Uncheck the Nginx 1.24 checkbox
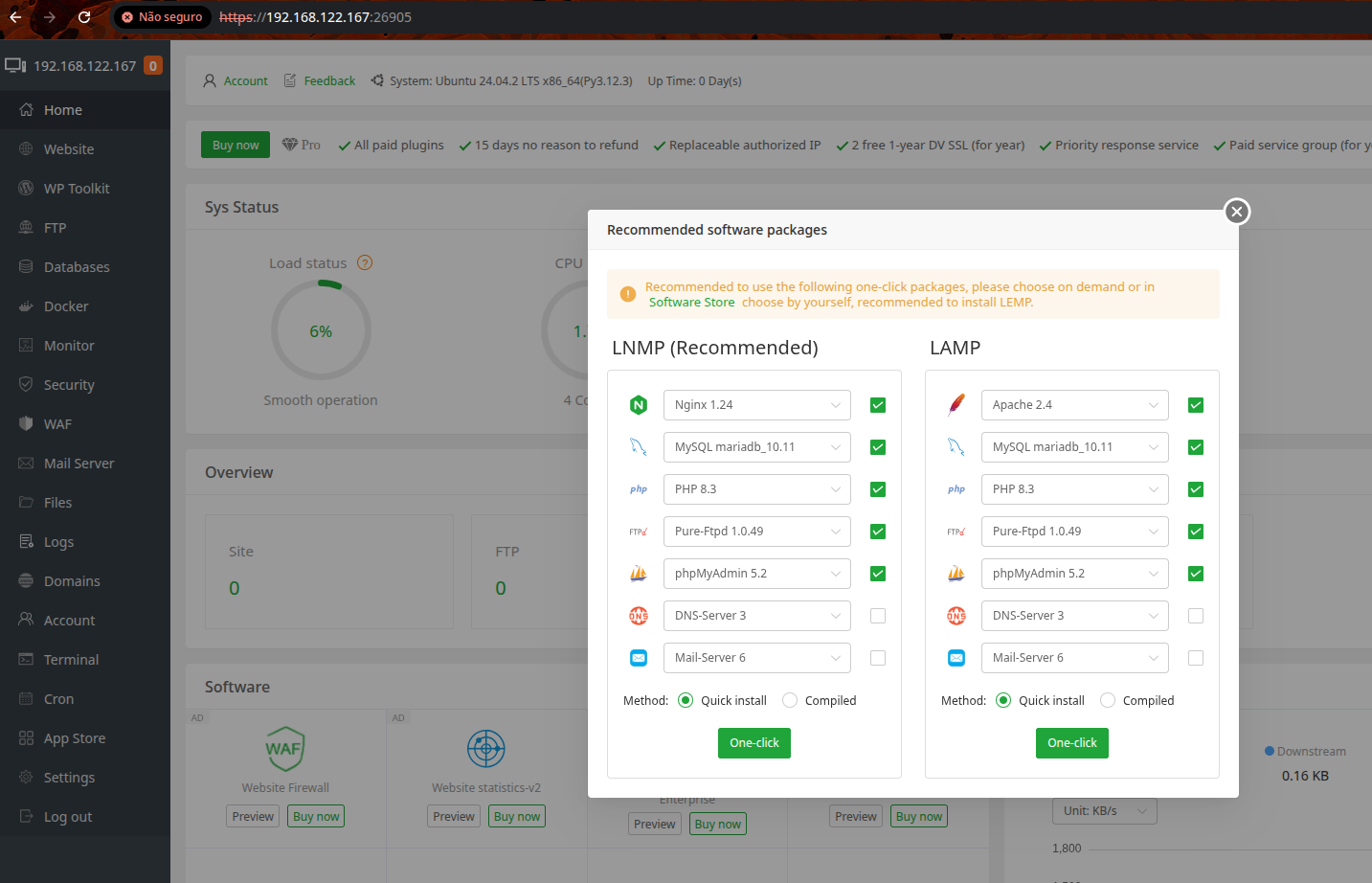This screenshot has width=1372, height=883. point(878,405)
